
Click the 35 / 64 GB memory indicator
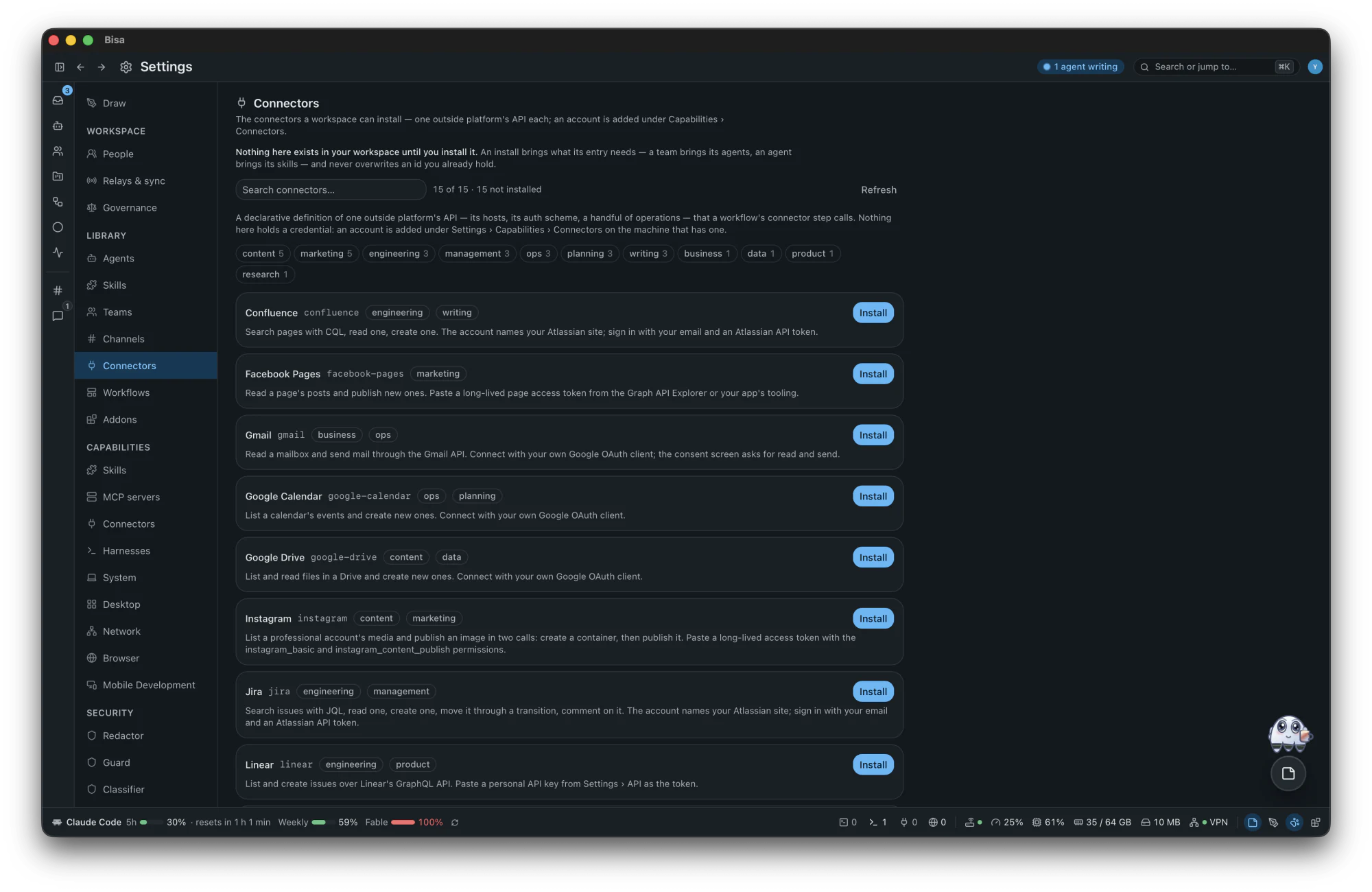coord(1102,822)
